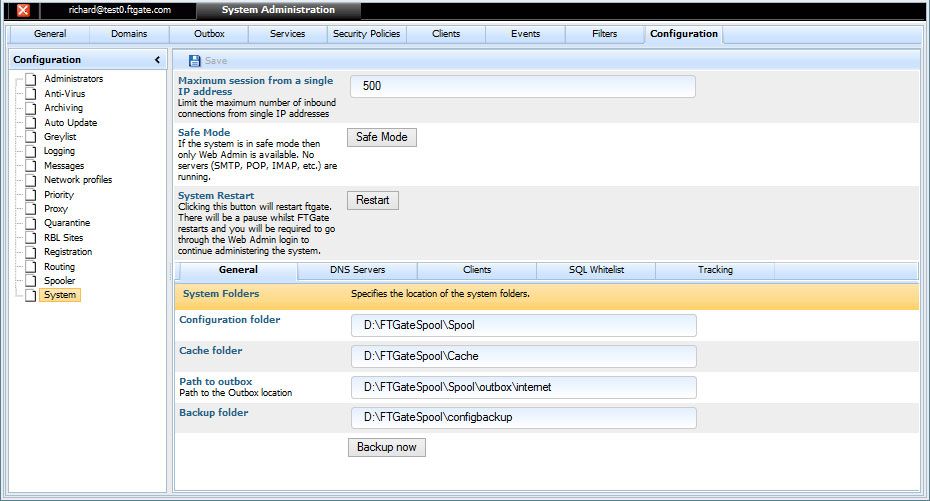Open the Domains tab
This screenshot has height=501, width=930.
point(129,34)
